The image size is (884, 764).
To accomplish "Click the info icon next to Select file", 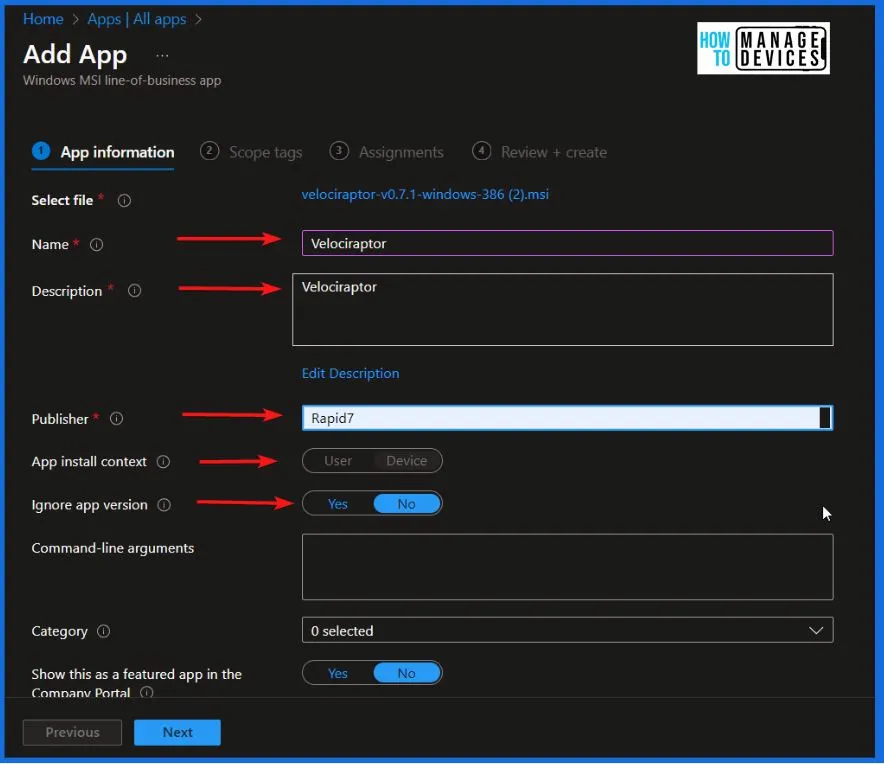I will (124, 201).
